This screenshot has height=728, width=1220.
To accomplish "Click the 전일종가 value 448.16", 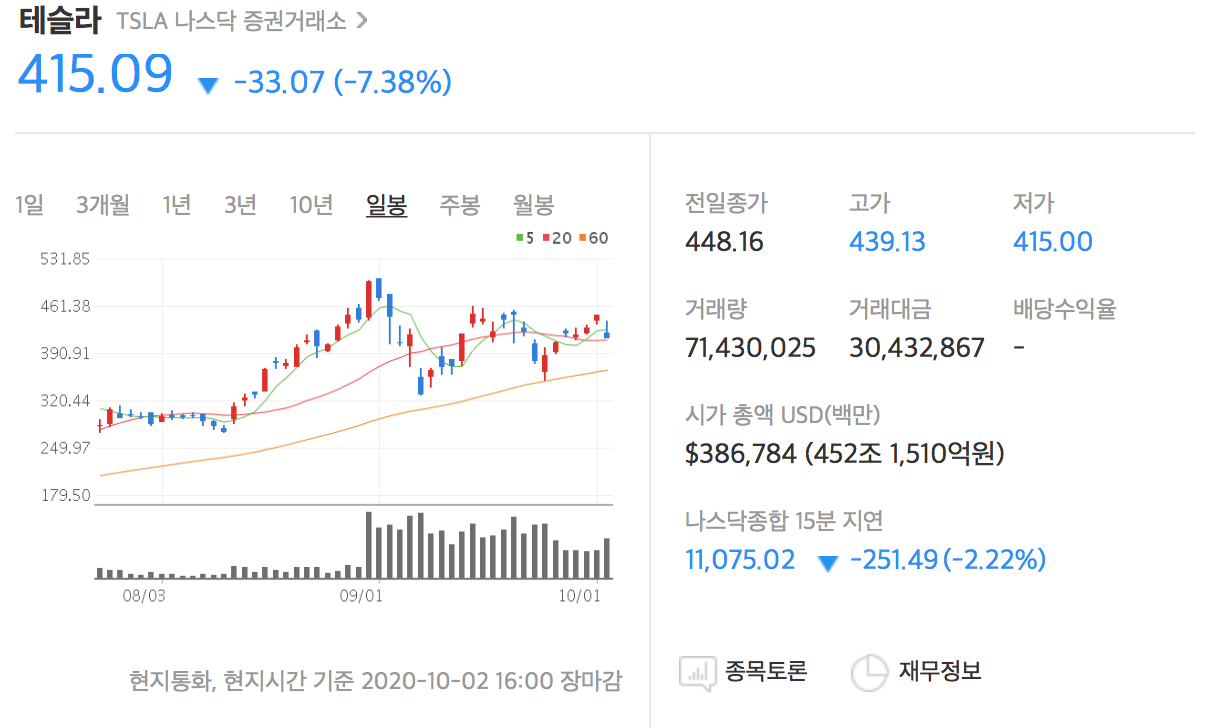I will point(724,242).
